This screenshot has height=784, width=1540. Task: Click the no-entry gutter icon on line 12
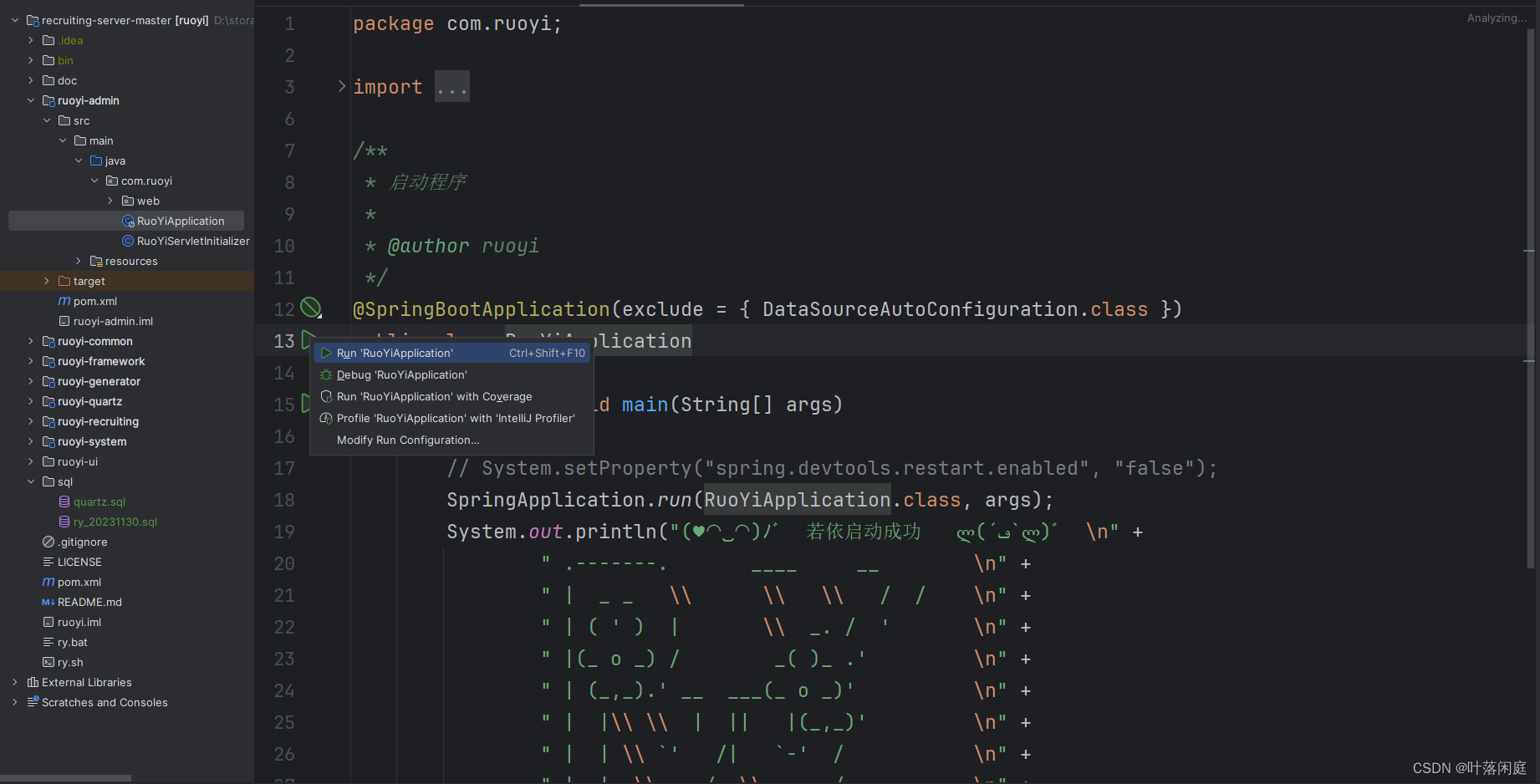(x=310, y=308)
